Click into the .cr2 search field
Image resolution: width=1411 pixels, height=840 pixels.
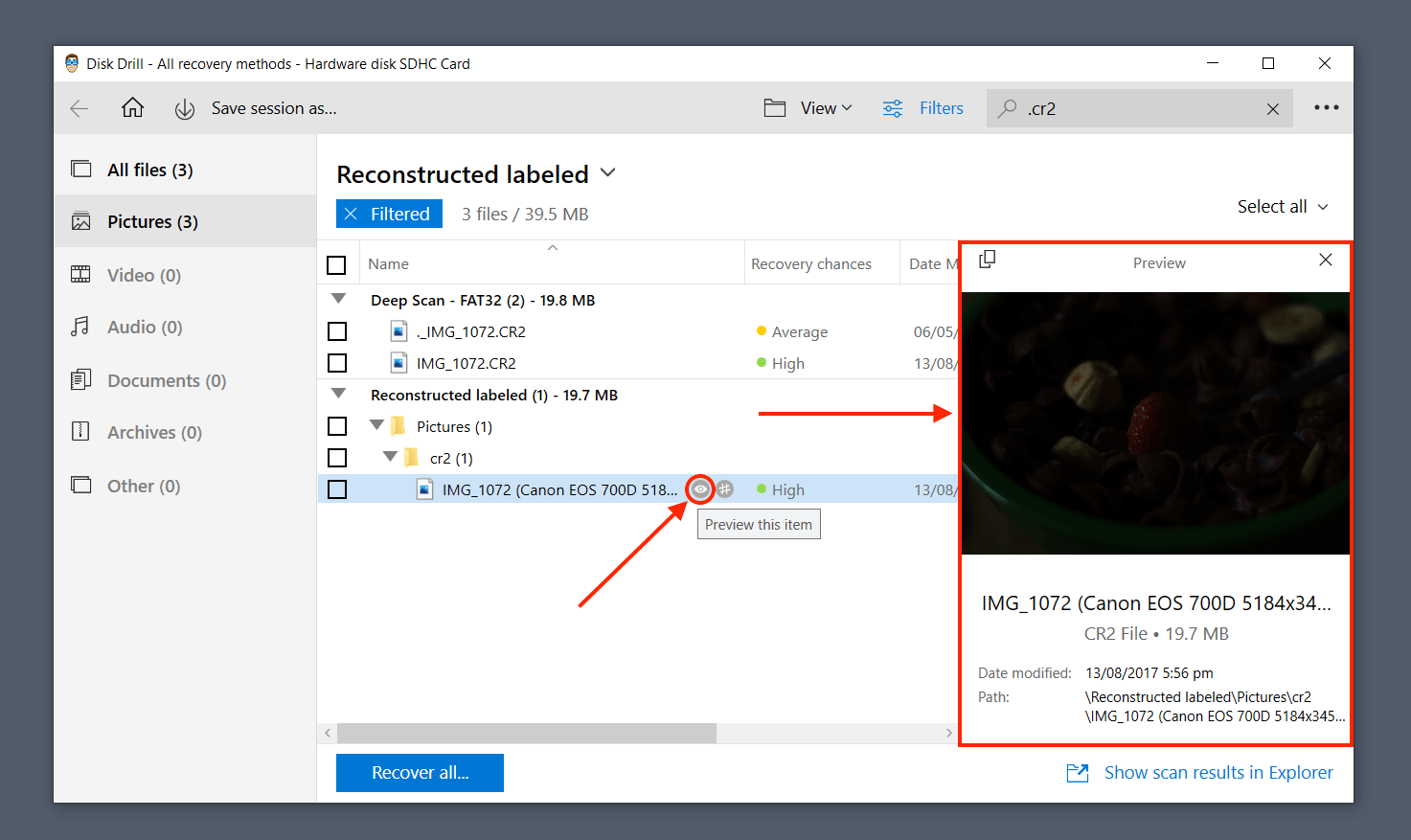pyautogui.click(x=1140, y=108)
